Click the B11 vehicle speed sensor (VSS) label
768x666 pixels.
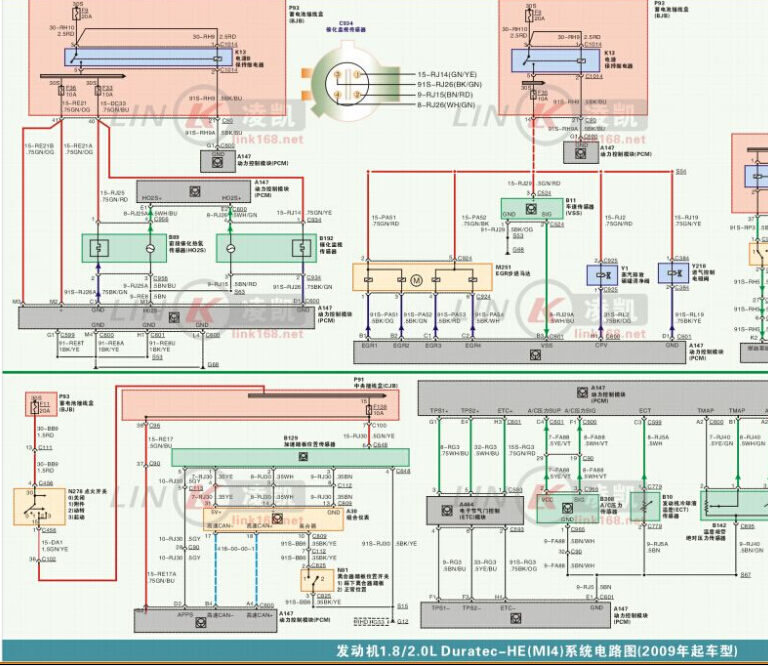pos(579,207)
